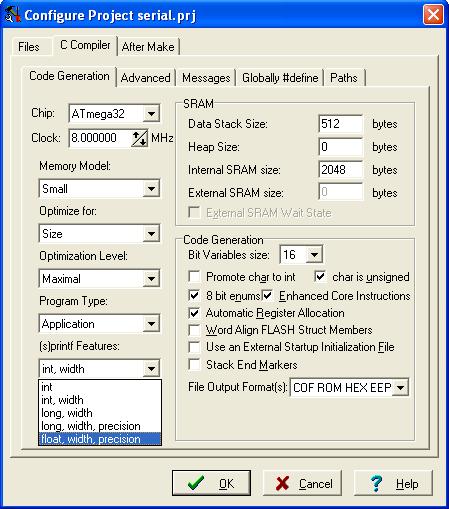Switch to the After Make tab
The height and width of the screenshot is (509, 449).
point(148,47)
